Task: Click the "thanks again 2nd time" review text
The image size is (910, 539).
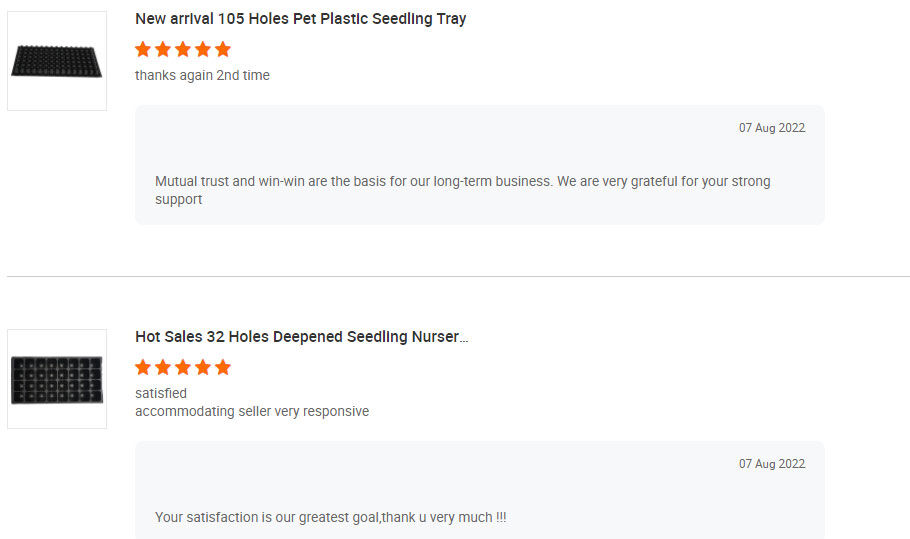Action: 202,75
